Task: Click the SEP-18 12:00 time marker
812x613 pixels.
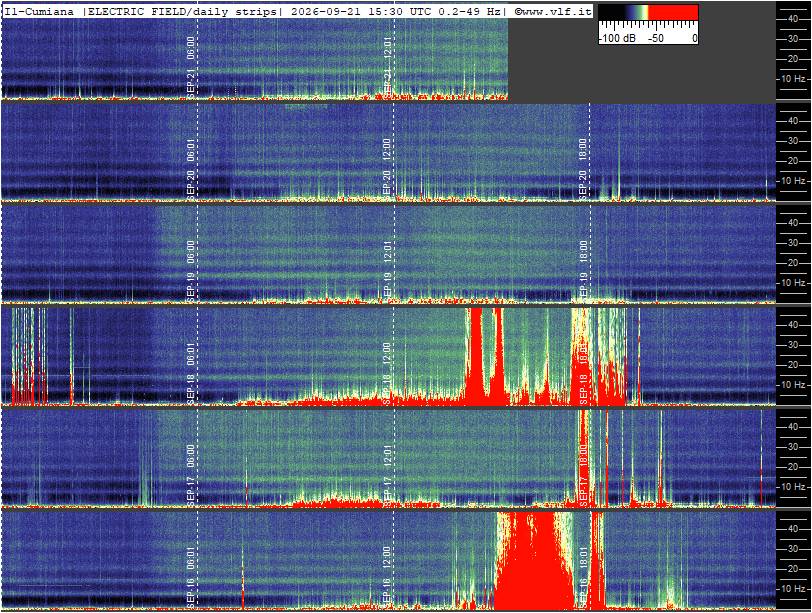Action: [387, 373]
